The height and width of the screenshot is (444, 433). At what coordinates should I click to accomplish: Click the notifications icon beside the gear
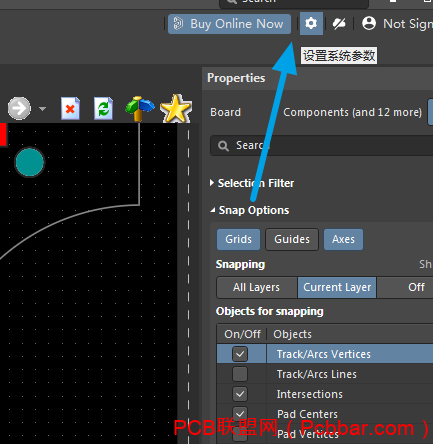[339, 24]
